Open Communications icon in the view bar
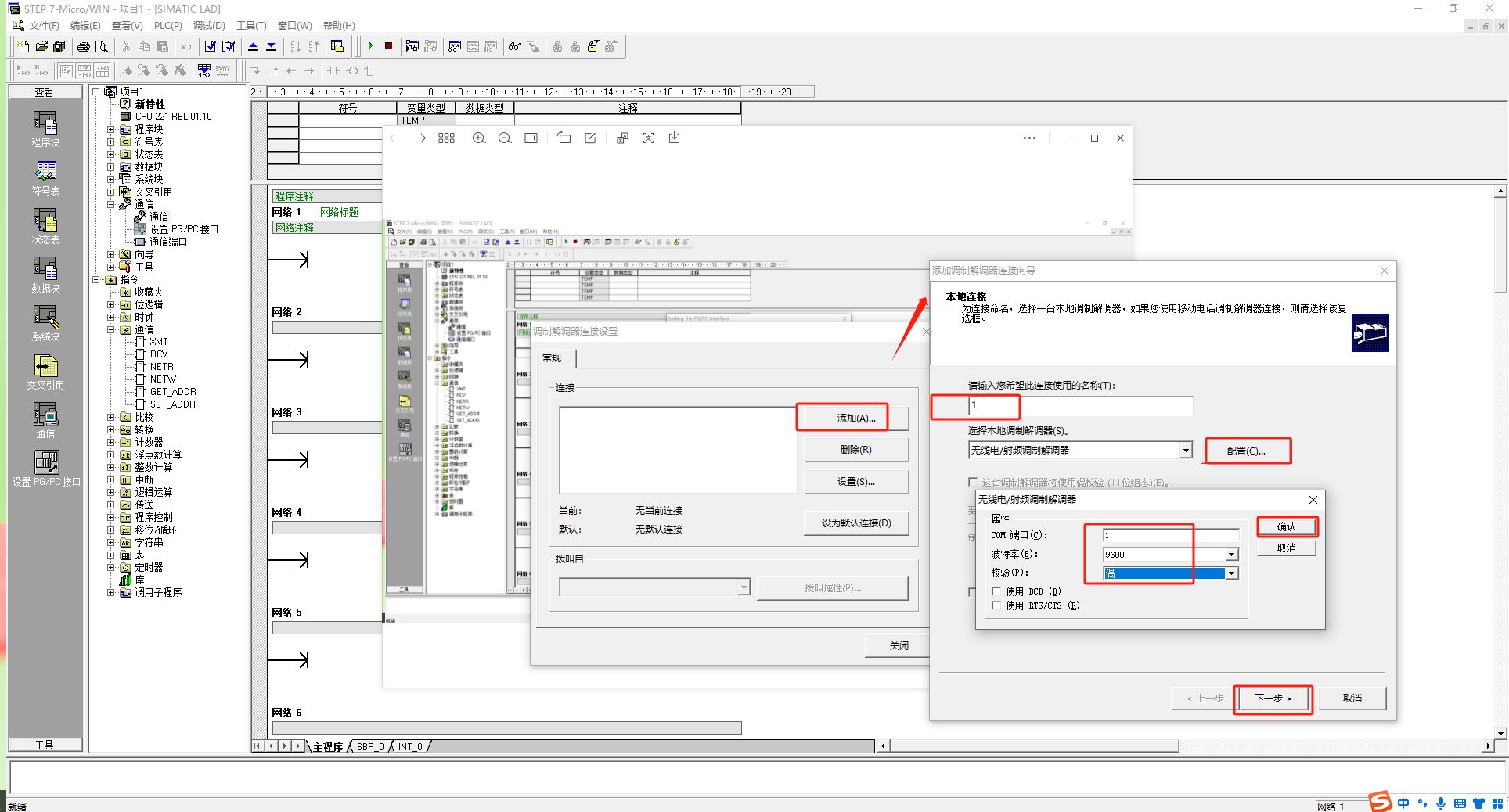The width and height of the screenshot is (1509, 812). [45, 420]
